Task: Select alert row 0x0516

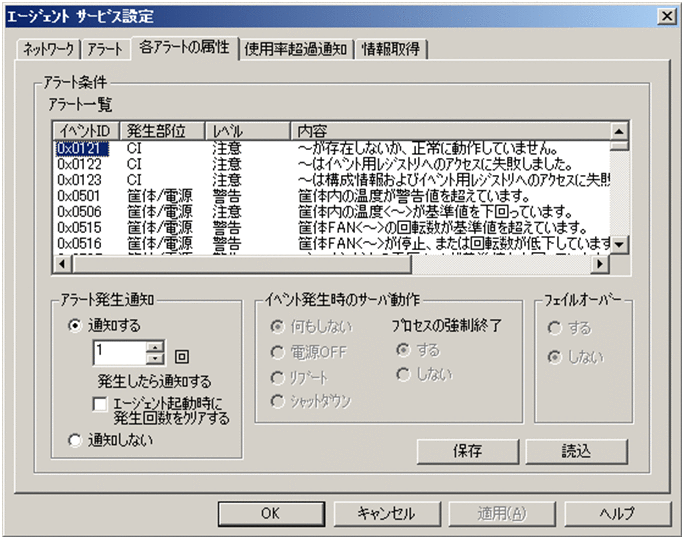Action: [332, 243]
